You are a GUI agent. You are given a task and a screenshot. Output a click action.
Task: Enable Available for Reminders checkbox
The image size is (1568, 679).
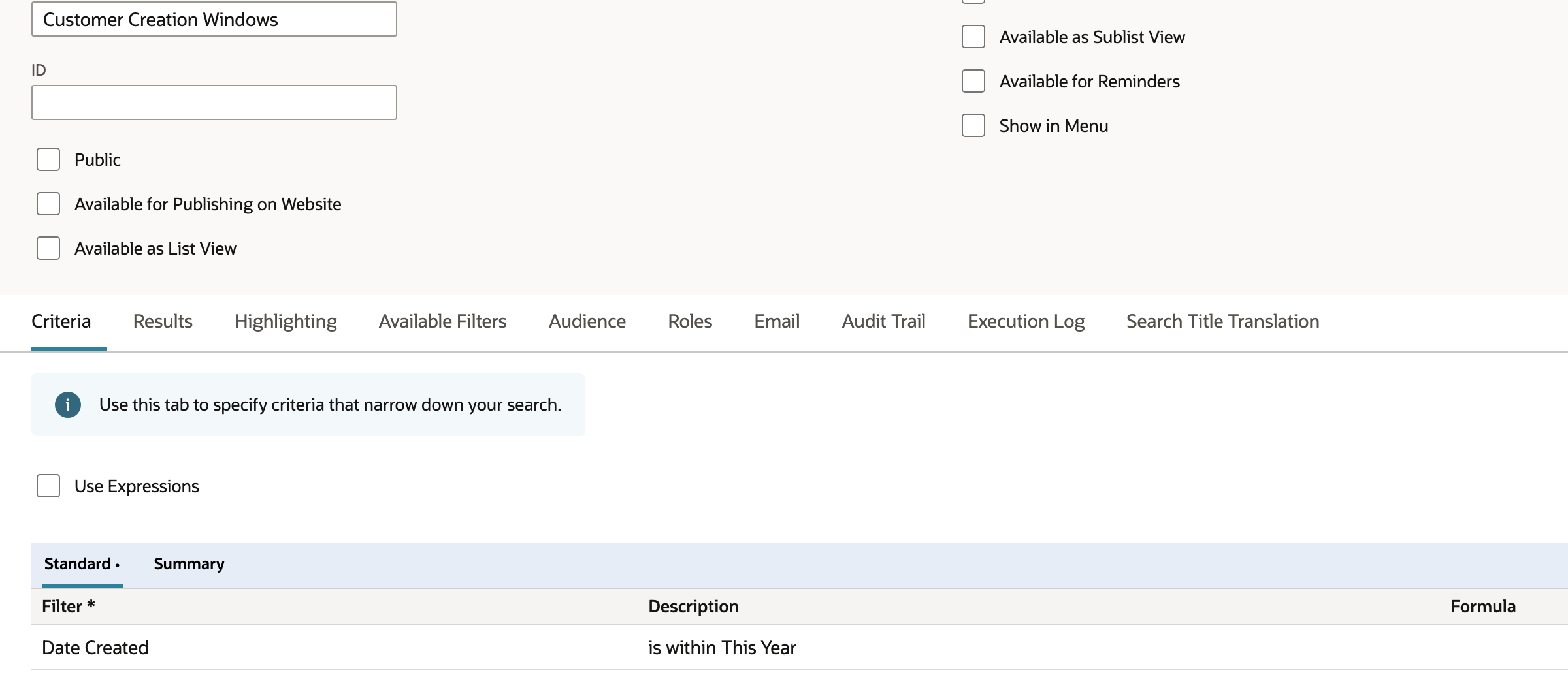click(x=973, y=81)
